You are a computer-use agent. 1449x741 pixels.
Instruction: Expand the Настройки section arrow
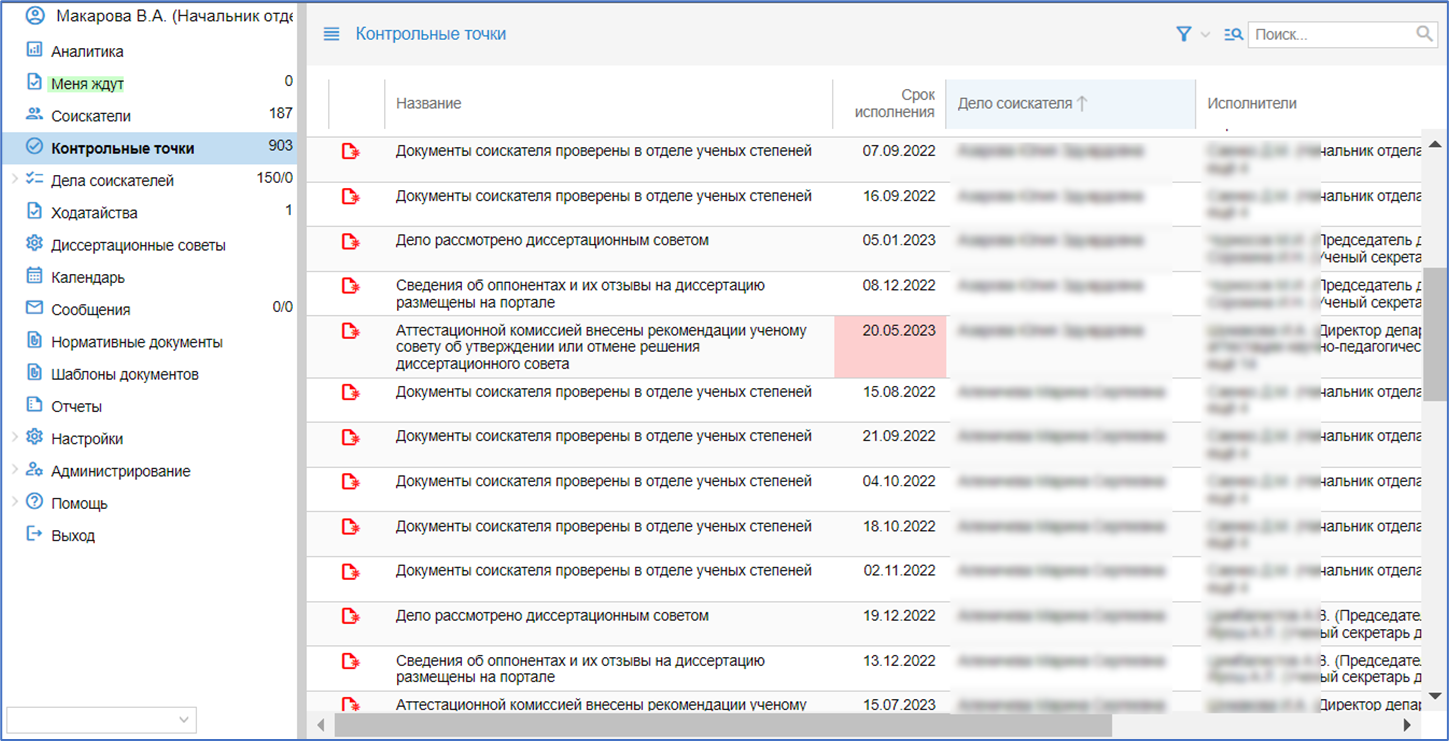click(13, 438)
